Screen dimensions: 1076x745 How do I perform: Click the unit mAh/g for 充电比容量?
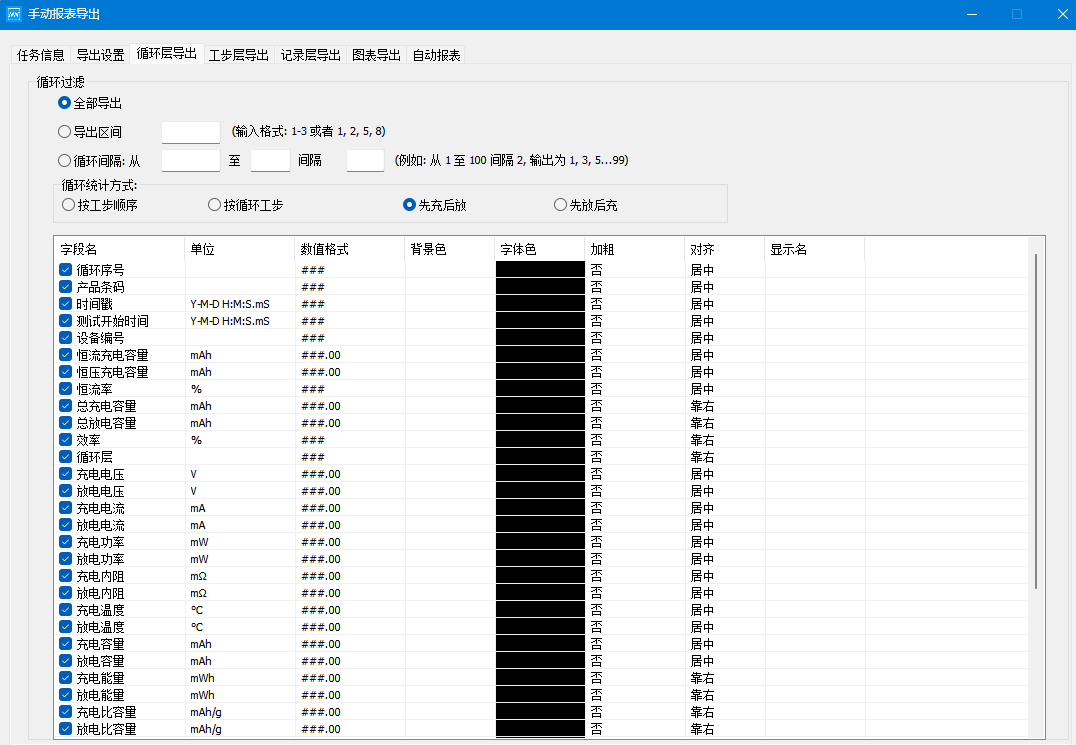pyautogui.click(x=206, y=711)
